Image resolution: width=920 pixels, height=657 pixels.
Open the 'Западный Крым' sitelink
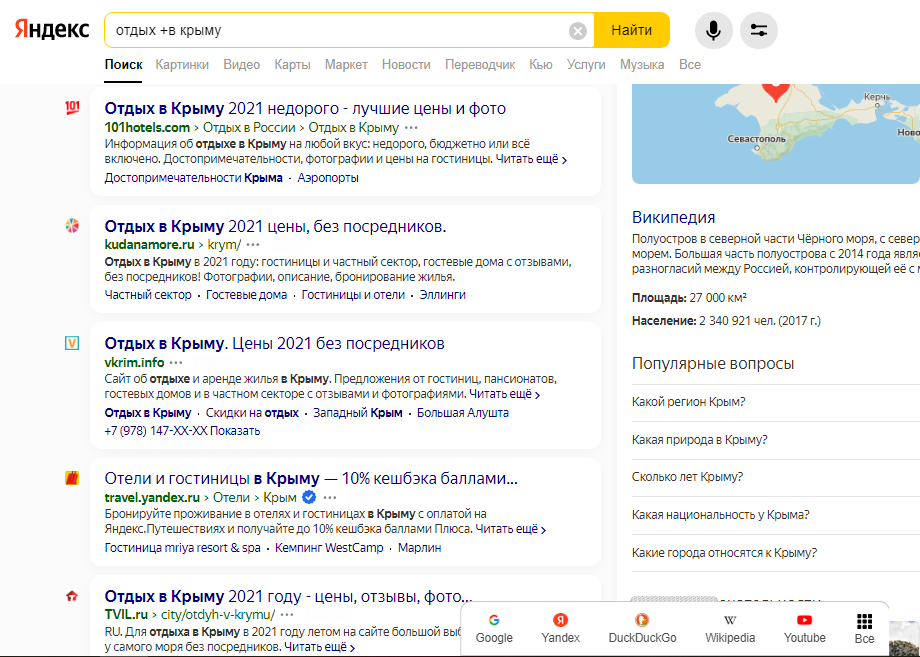358,413
